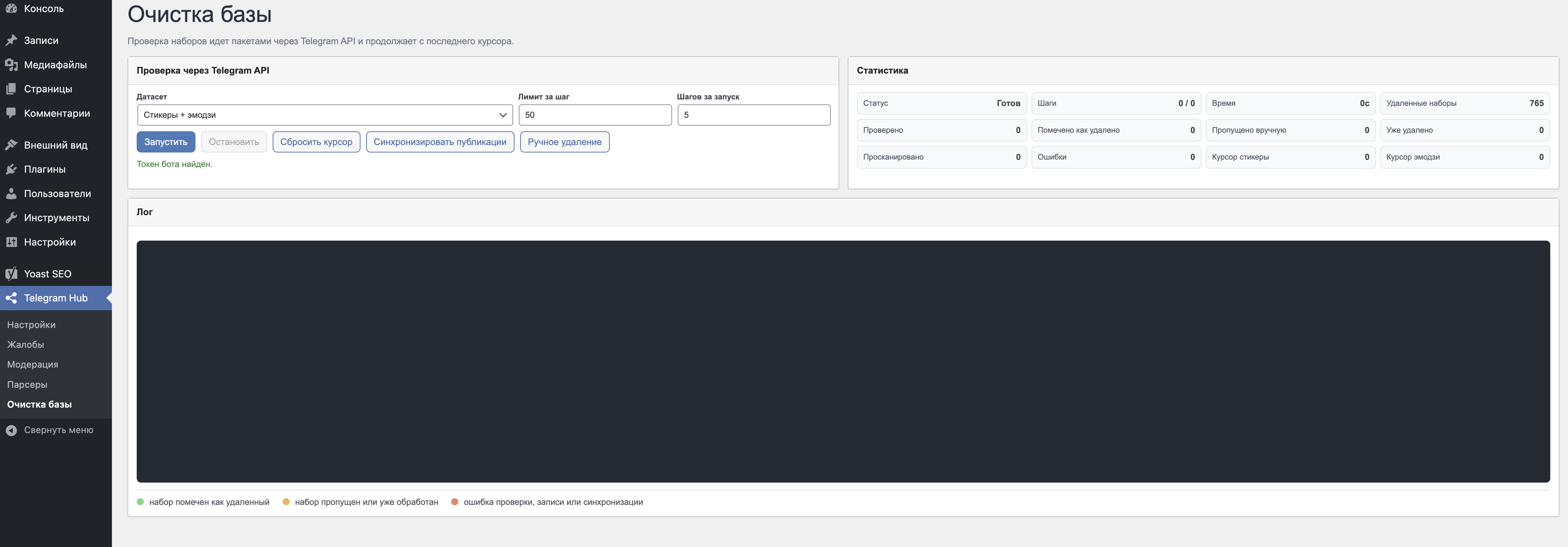This screenshot has width=1568, height=547.
Task: Click the Комментарии speech bubble icon
Action: tap(11, 113)
